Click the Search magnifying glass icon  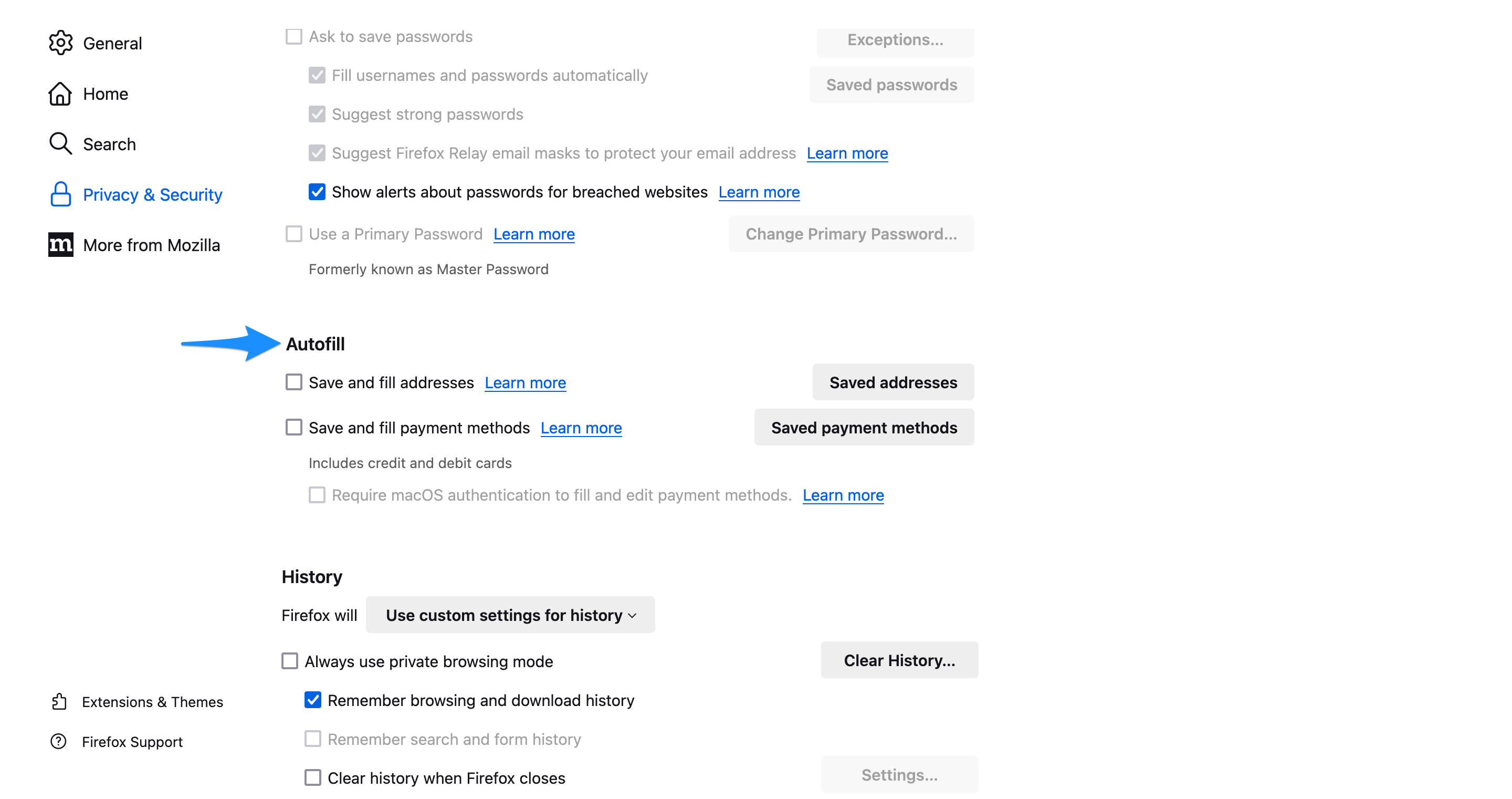(60, 143)
